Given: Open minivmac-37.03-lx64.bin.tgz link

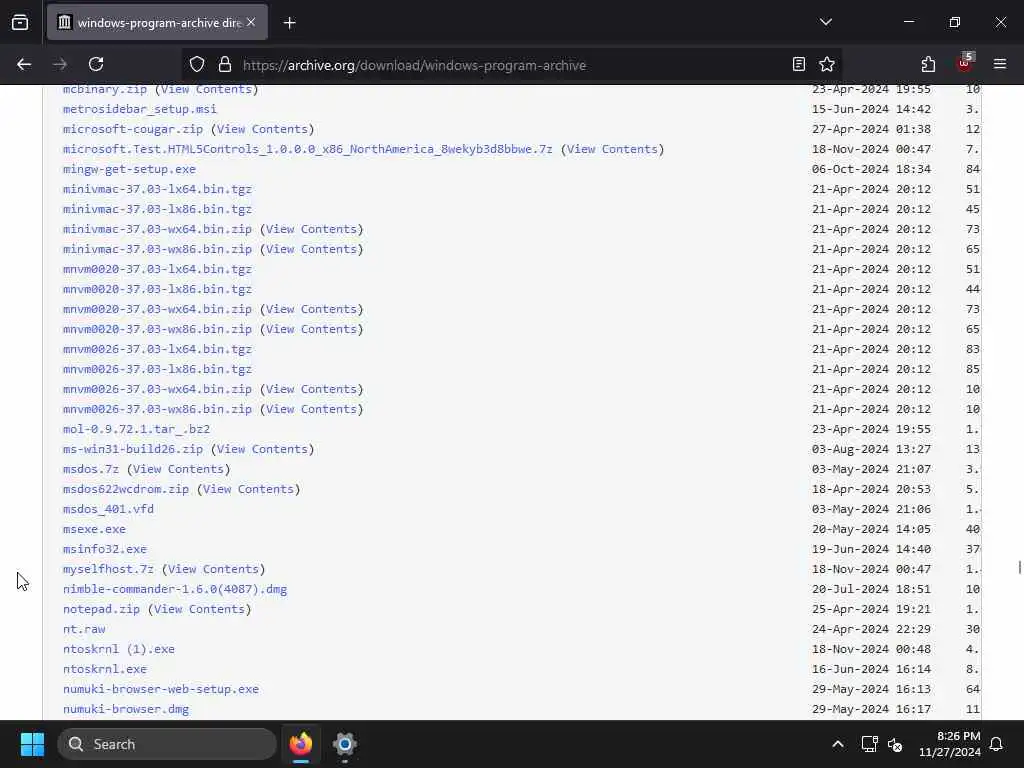Looking at the screenshot, I should (x=157, y=189).
